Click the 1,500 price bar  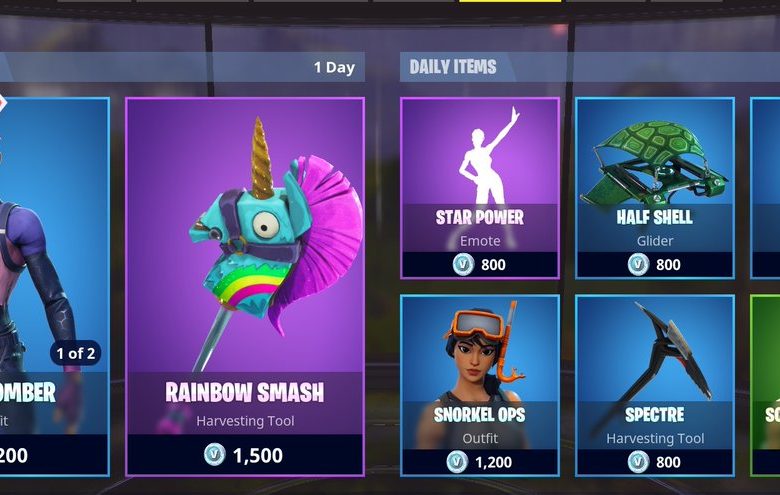point(245,455)
